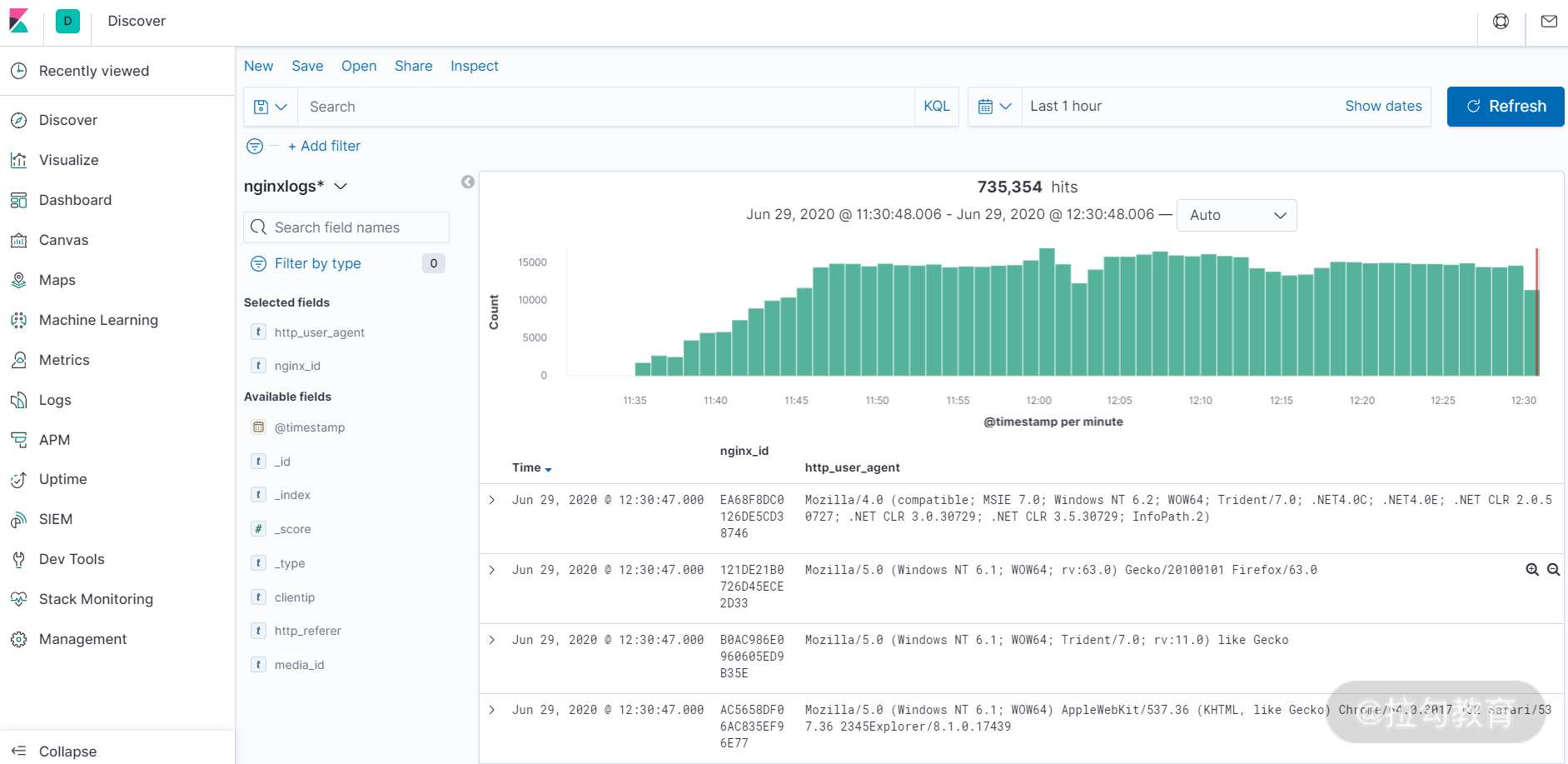Focus the Search field names box
This screenshot has height=764, width=1568.
tap(346, 227)
